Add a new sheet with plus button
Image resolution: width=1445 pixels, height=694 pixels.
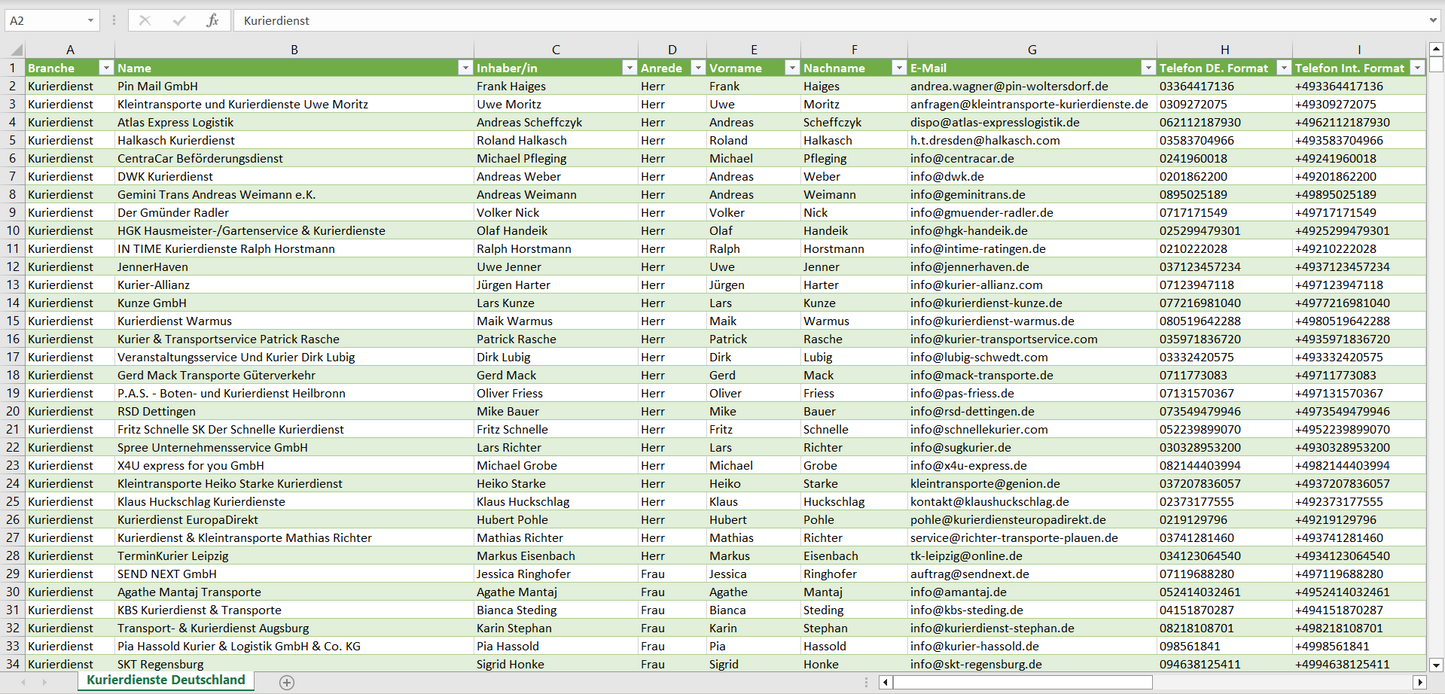(x=287, y=682)
